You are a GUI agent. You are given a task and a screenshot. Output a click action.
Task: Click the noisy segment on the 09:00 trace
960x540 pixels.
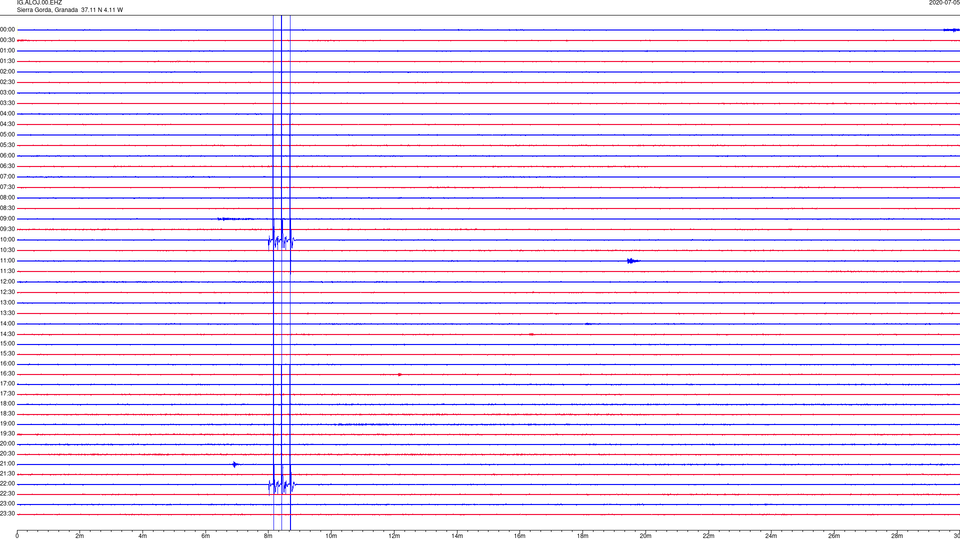(x=236, y=219)
